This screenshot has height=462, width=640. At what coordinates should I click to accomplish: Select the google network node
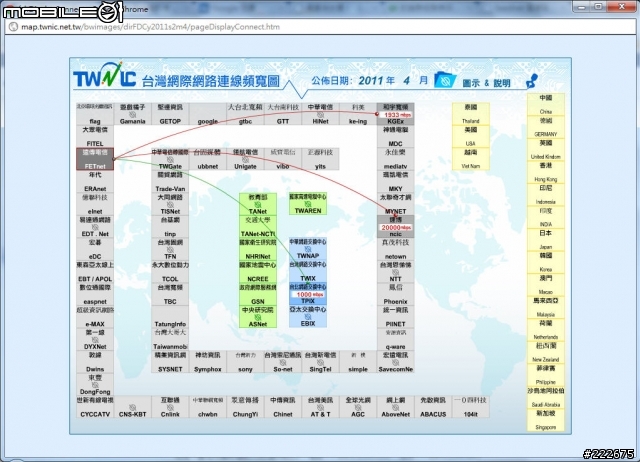click(207, 114)
